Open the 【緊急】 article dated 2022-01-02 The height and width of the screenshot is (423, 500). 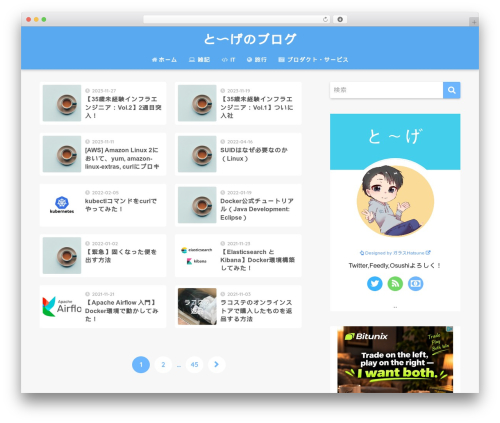coord(103,256)
